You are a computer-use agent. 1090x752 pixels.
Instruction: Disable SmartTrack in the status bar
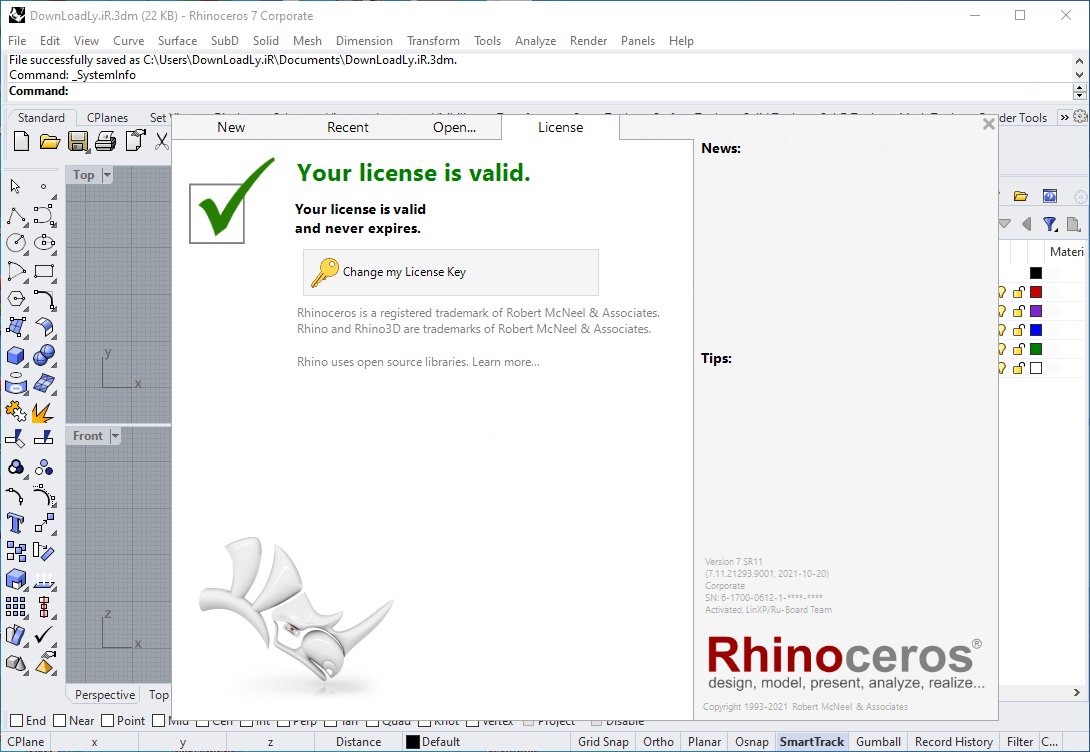click(x=811, y=741)
